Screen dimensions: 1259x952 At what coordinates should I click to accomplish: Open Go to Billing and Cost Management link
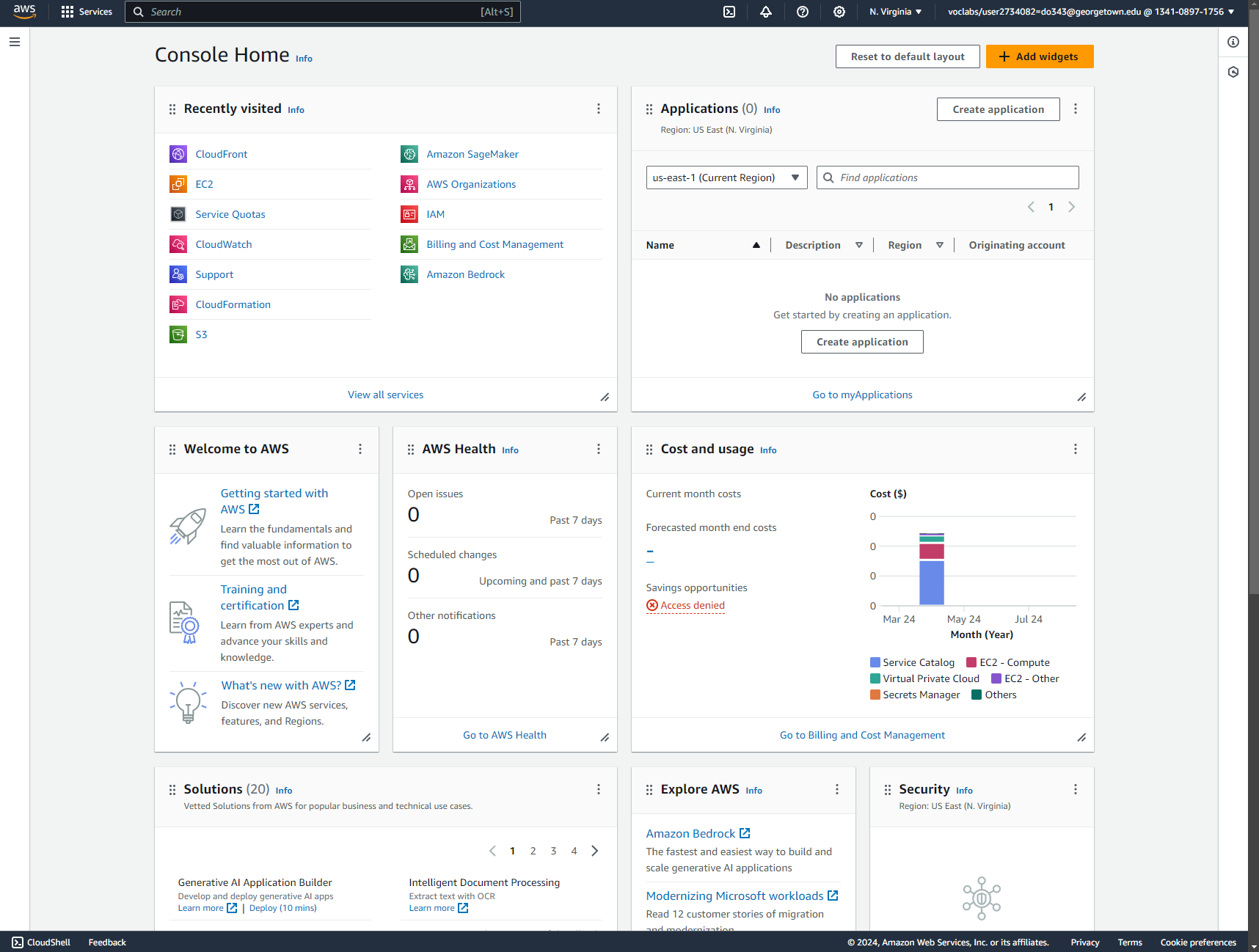pyautogui.click(x=862, y=735)
